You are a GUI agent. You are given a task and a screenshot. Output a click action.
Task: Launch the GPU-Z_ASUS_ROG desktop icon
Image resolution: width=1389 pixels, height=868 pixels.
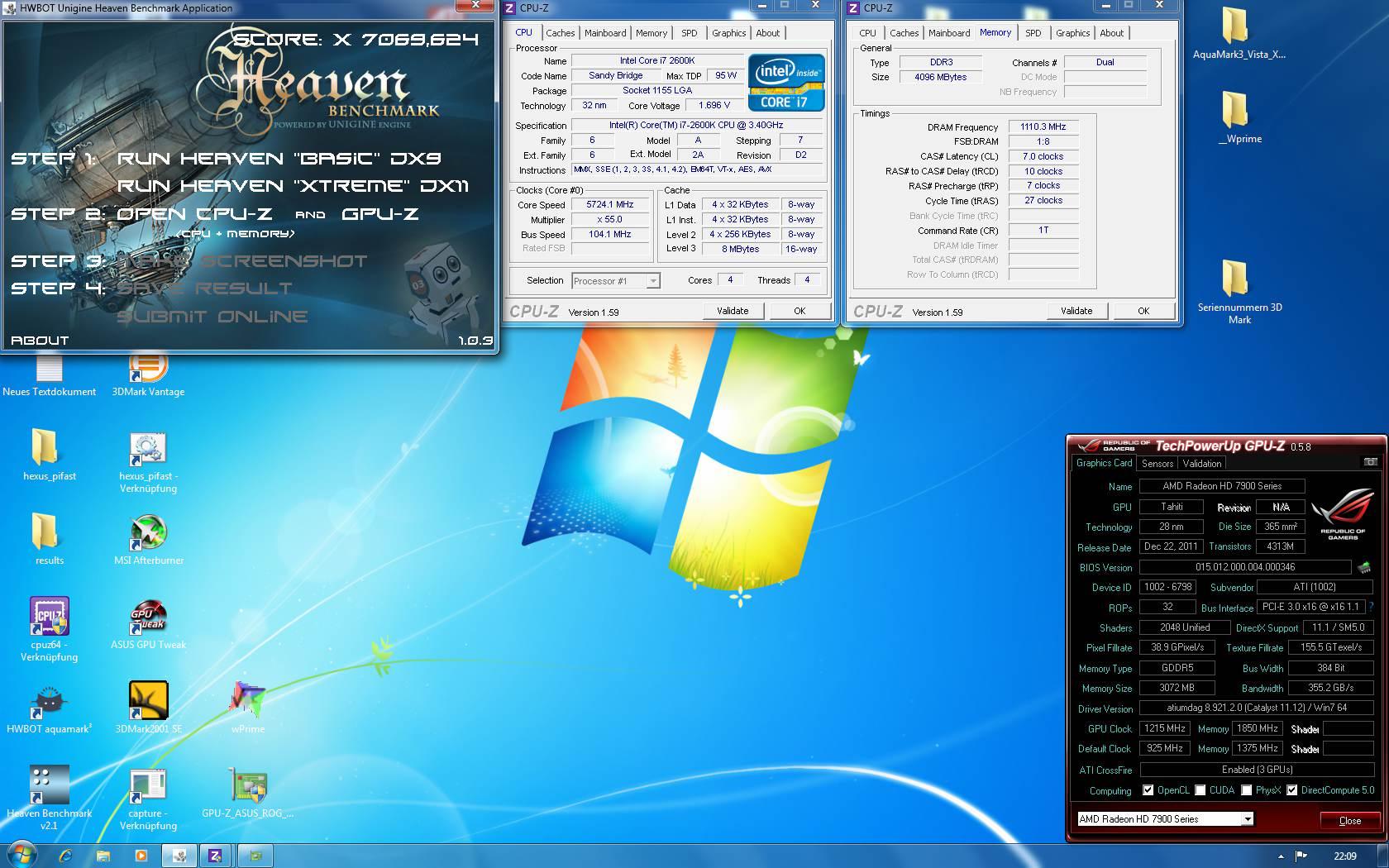point(248,794)
